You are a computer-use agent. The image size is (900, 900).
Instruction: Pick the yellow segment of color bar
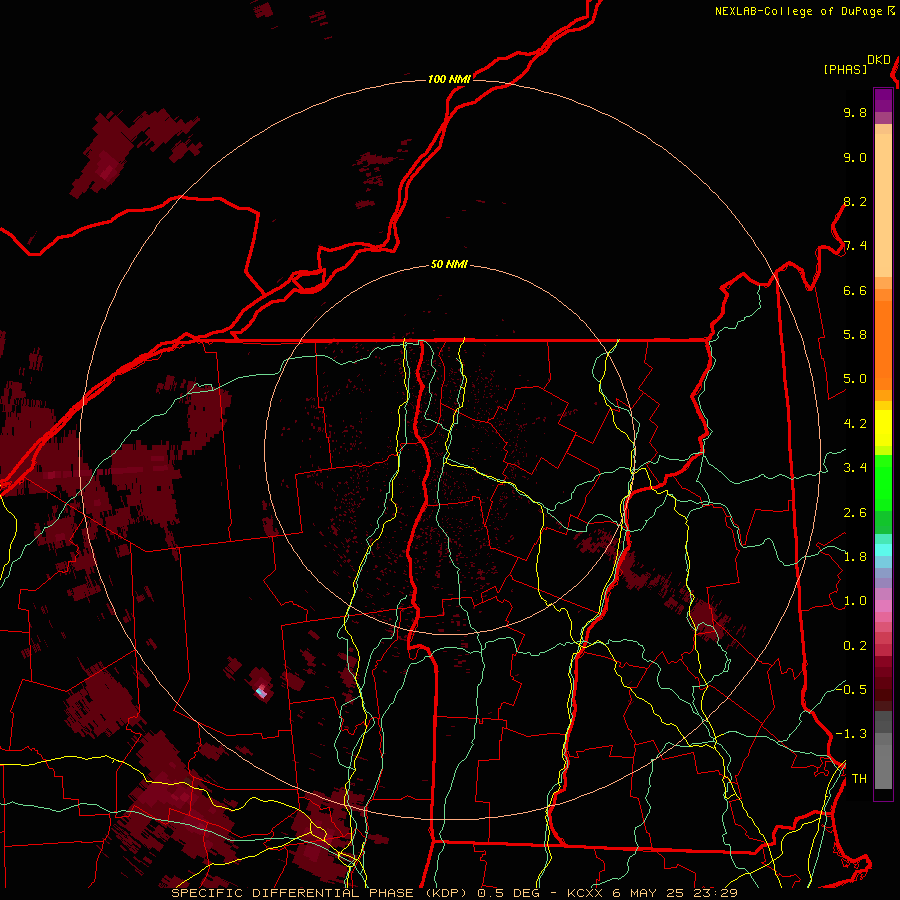(x=883, y=428)
